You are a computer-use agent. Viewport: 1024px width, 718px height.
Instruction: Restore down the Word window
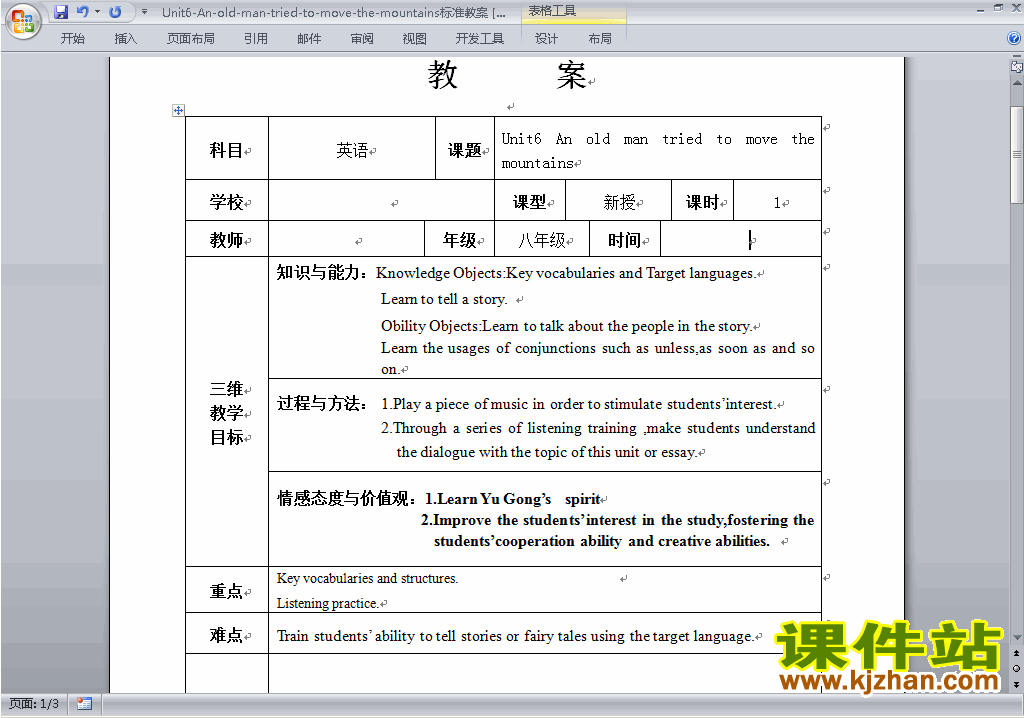click(x=998, y=9)
